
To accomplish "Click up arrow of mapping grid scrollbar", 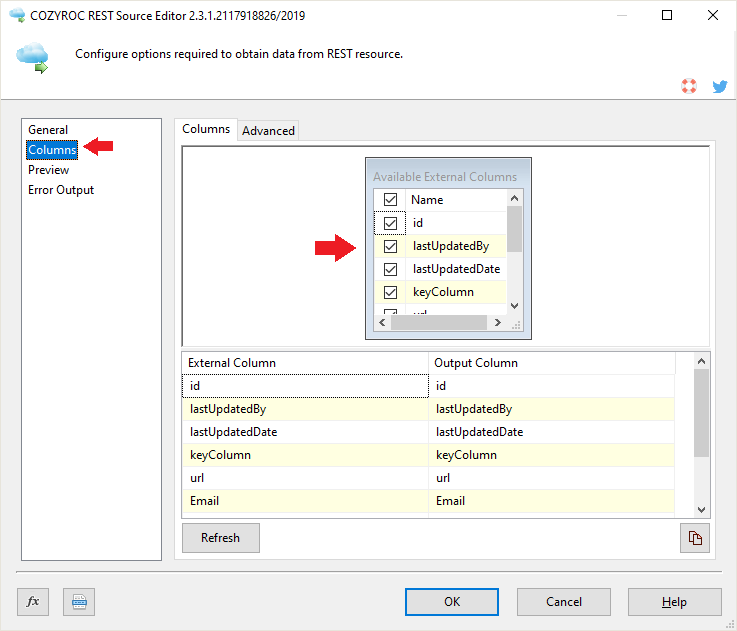I will 701,361.
